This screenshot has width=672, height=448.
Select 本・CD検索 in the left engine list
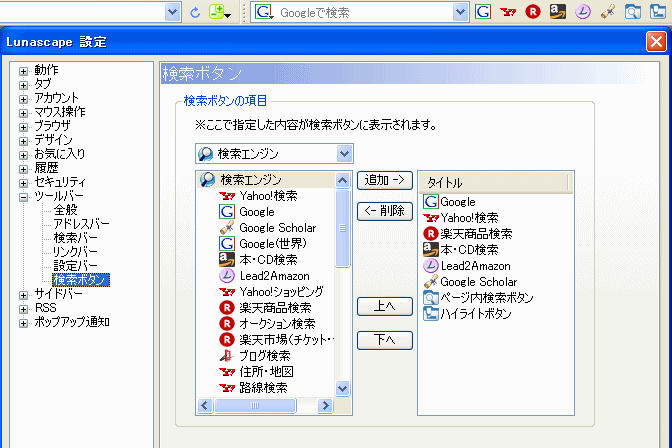(x=258, y=260)
